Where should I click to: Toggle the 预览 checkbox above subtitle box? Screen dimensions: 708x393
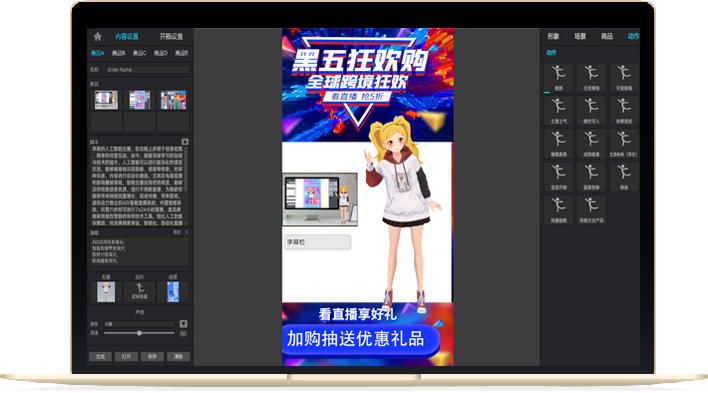coord(186,232)
